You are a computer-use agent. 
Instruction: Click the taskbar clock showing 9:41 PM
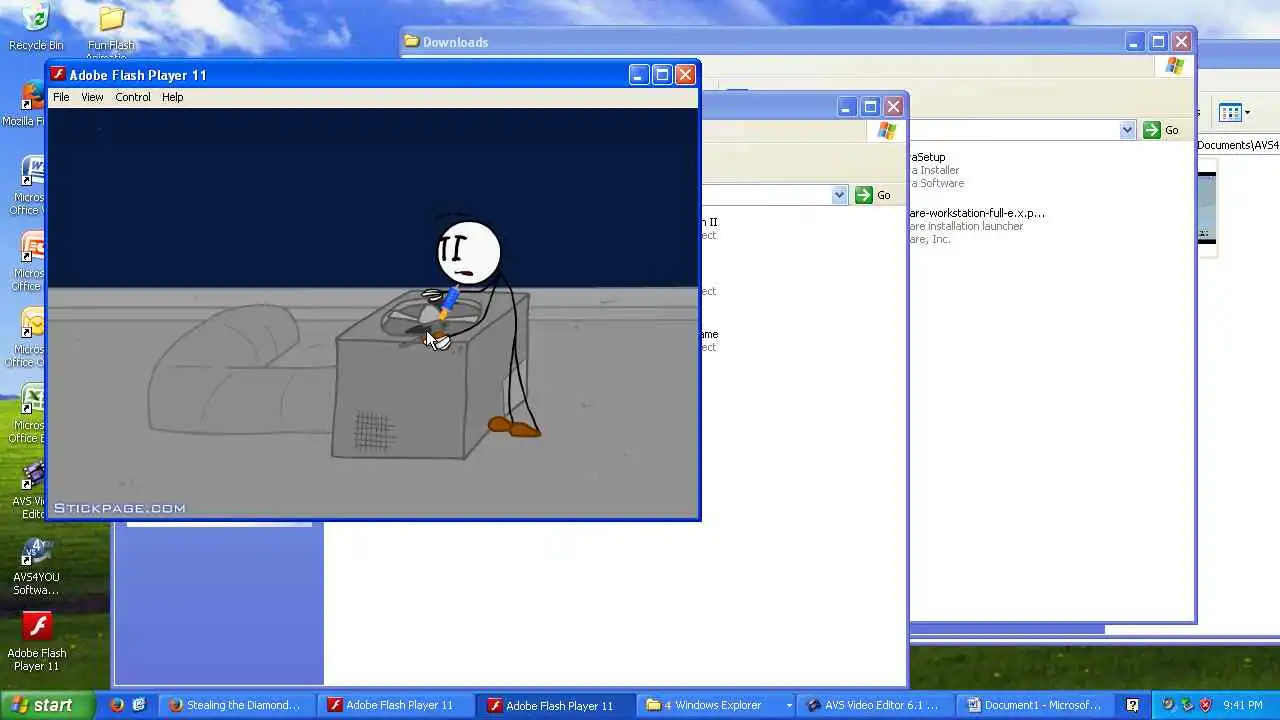pyautogui.click(x=1243, y=705)
